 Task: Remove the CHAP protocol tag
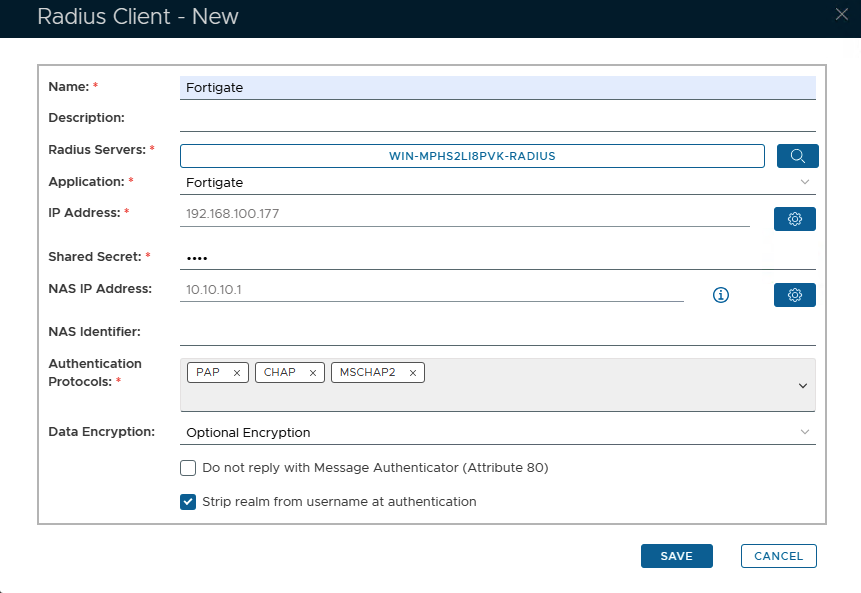click(313, 373)
